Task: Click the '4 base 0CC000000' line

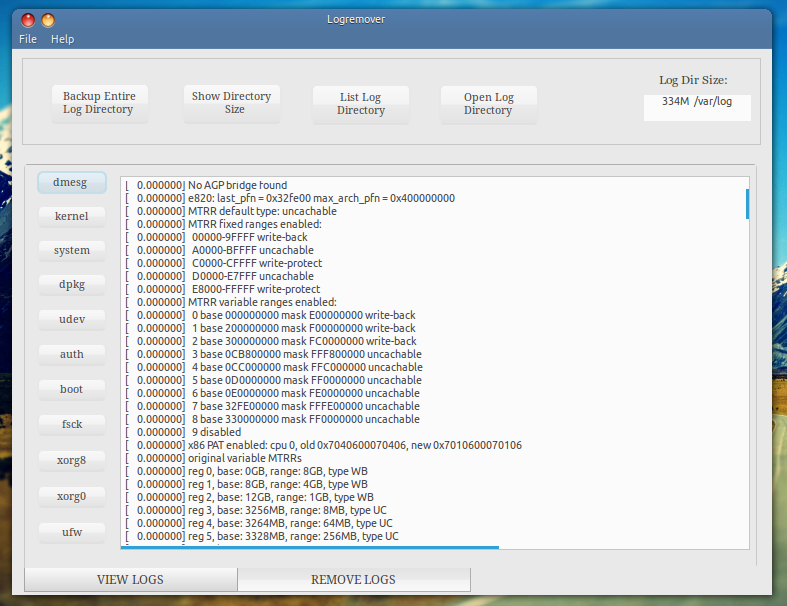Action: tap(274, 368)
